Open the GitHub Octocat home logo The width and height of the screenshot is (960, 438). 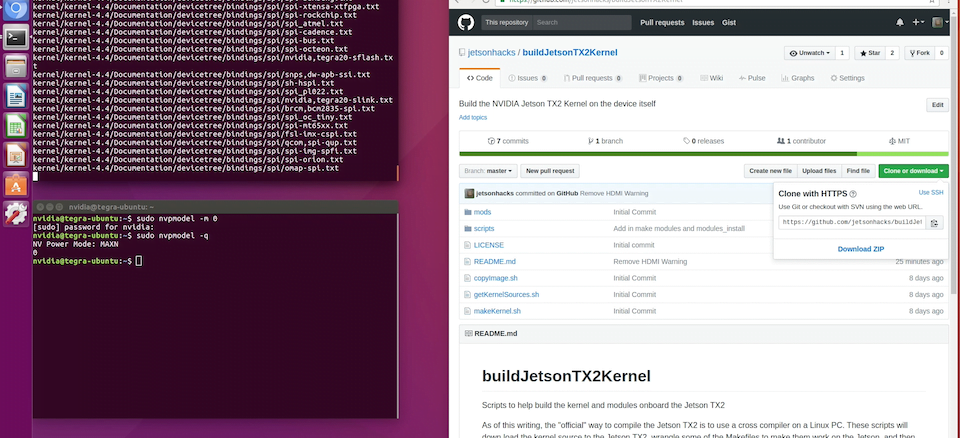[x=466, y=23]
